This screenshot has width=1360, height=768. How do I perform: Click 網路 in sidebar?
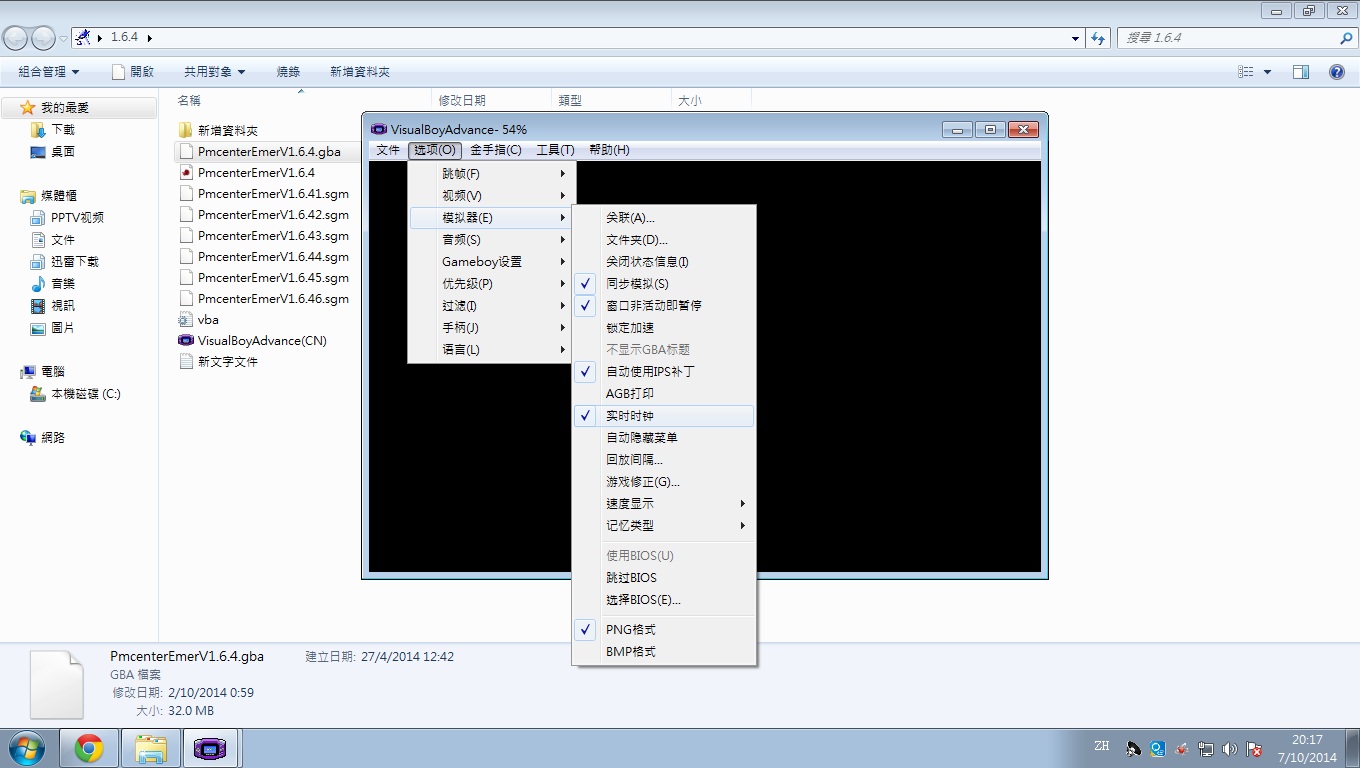pyautogui.click(x=43, y=437)
